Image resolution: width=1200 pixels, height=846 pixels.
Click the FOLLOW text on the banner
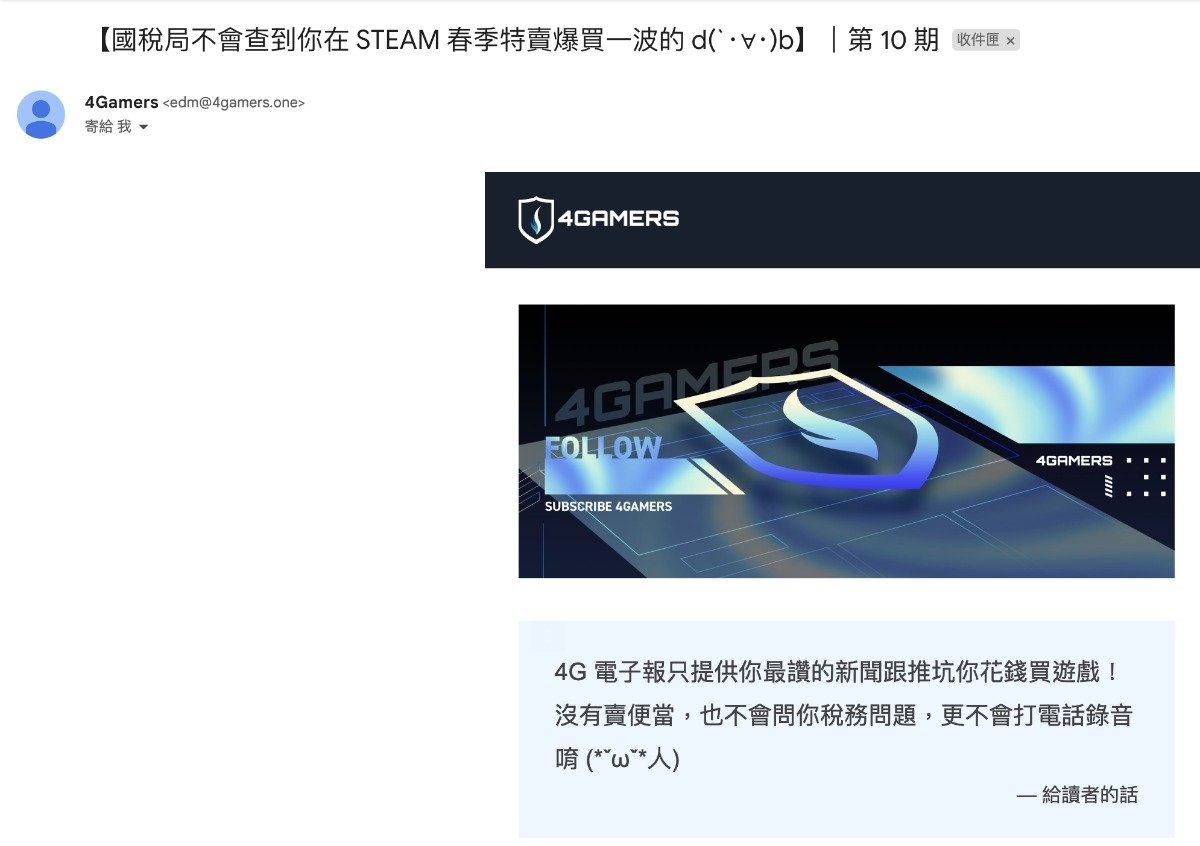coord(603,449)
